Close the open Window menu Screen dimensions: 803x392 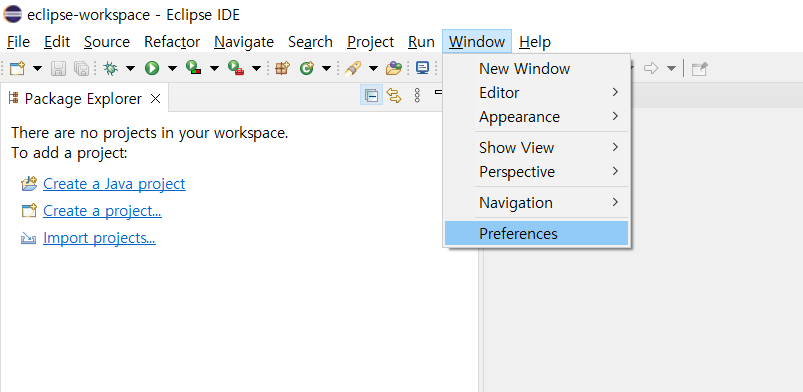pos(477,42)
